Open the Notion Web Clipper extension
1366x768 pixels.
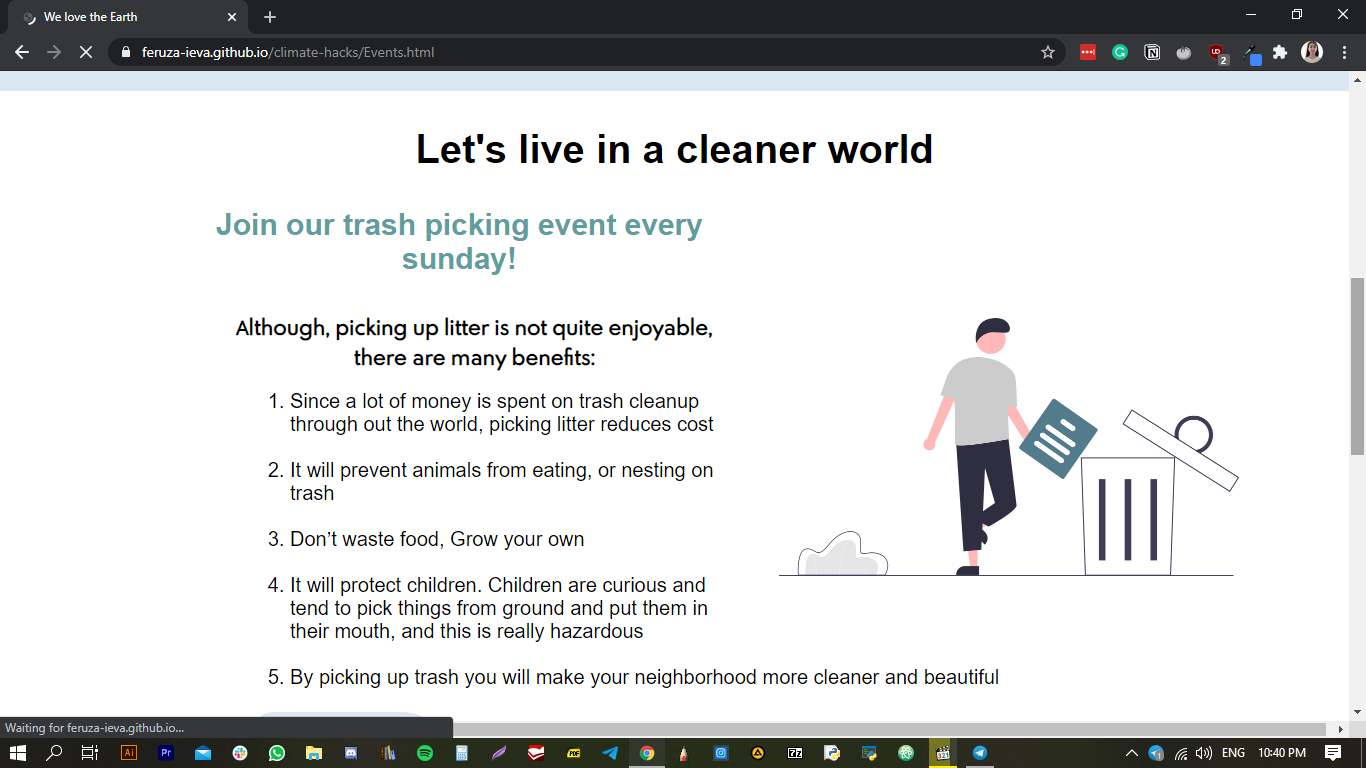1152,52
